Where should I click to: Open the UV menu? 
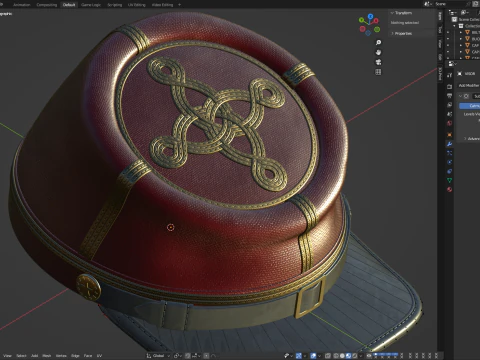(x=99, y=356)
